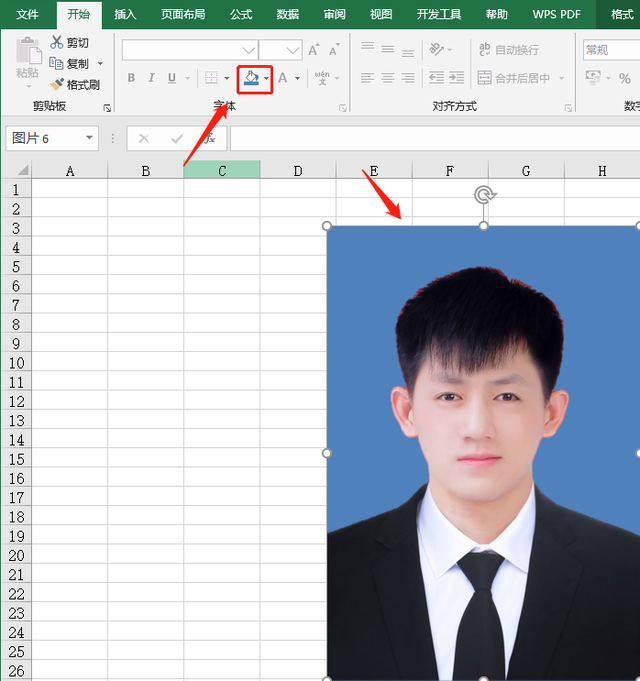Screen dimensions: 640x681
Task: Click the text orientation icon
Action: tap(436, 50)
